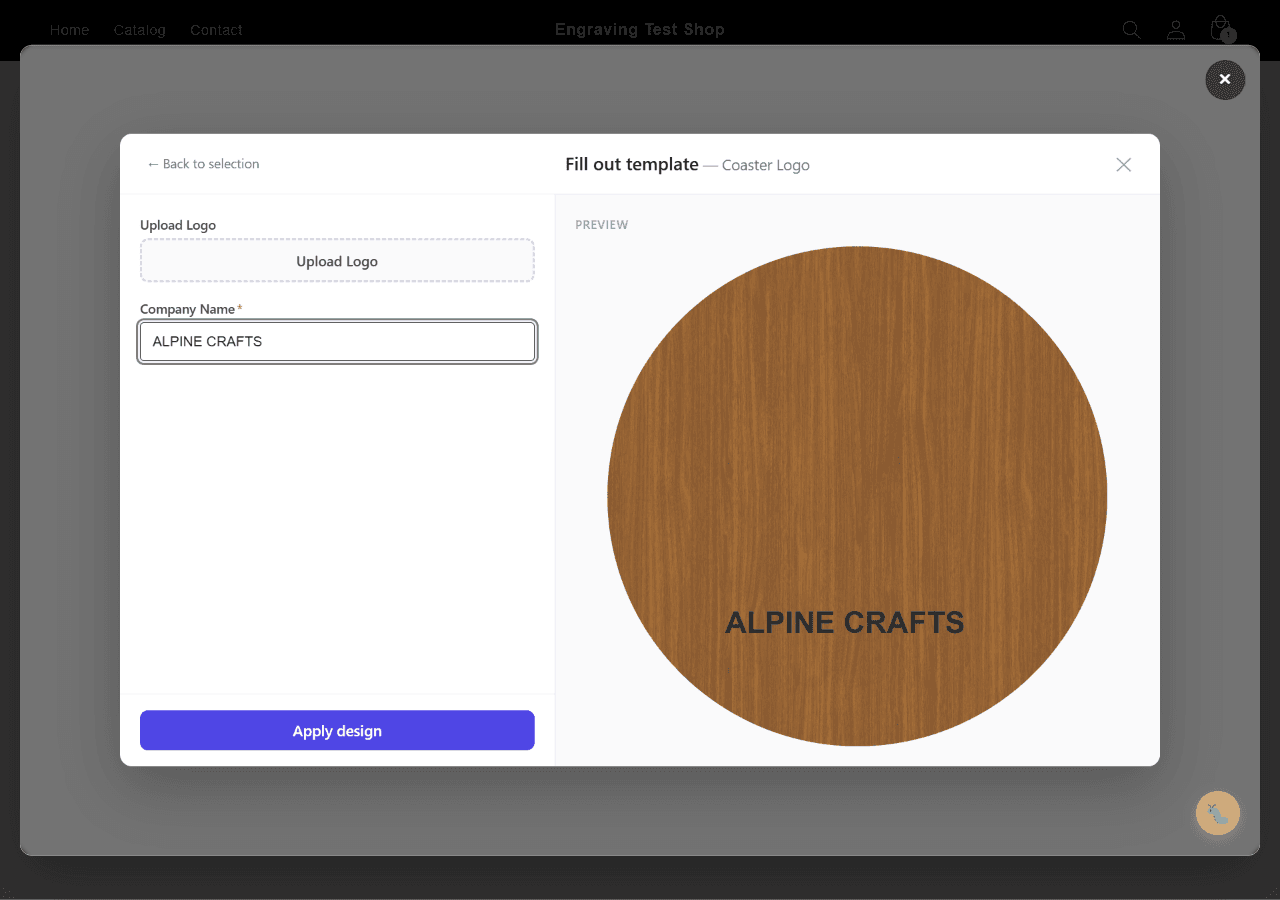Click the PREVIEW label heading
The image size is (1280, 900).
coord(601,224)
